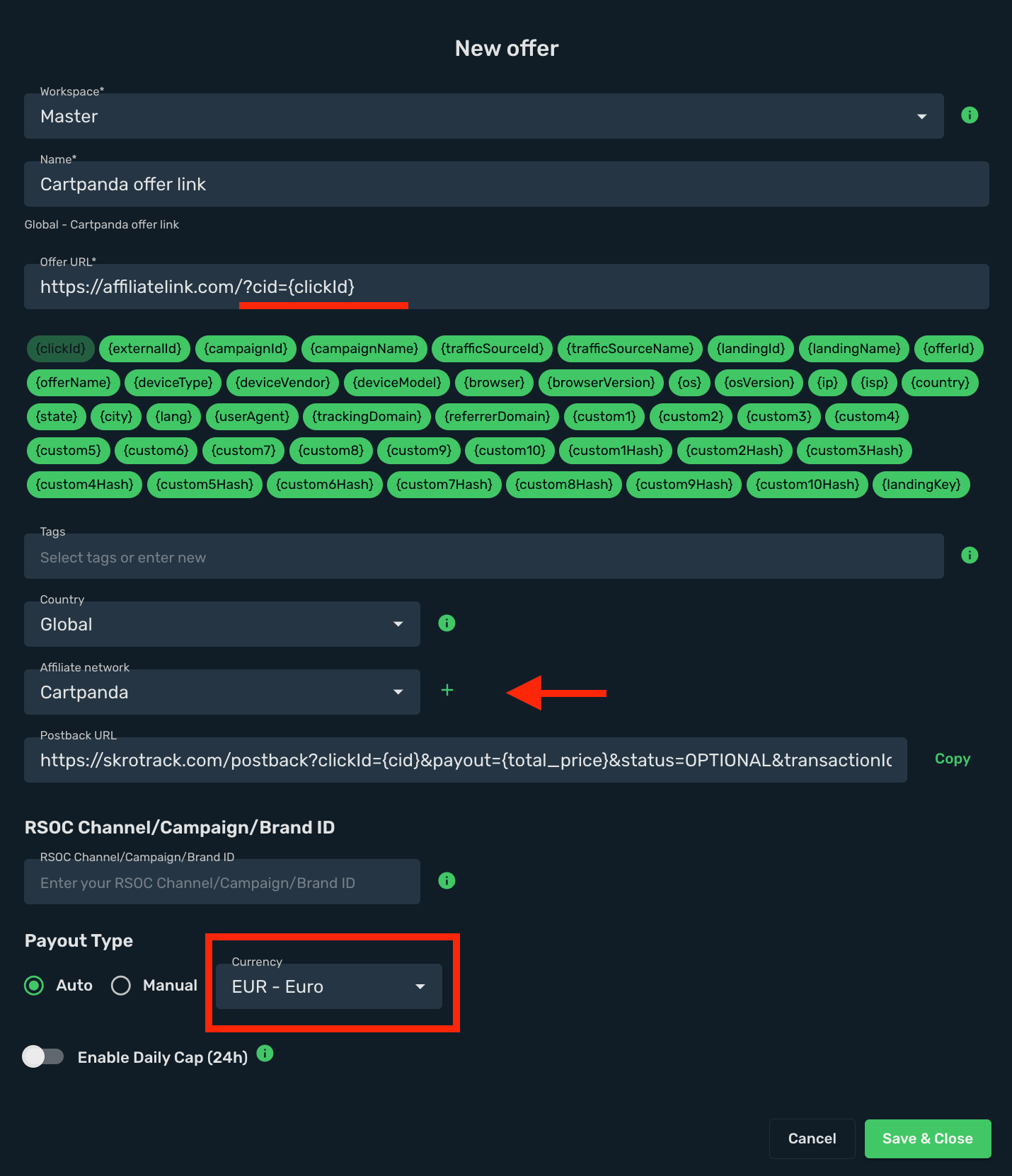
Task: Click the info icon beside Workspace dropdown
Action: (x=970, y=115)
